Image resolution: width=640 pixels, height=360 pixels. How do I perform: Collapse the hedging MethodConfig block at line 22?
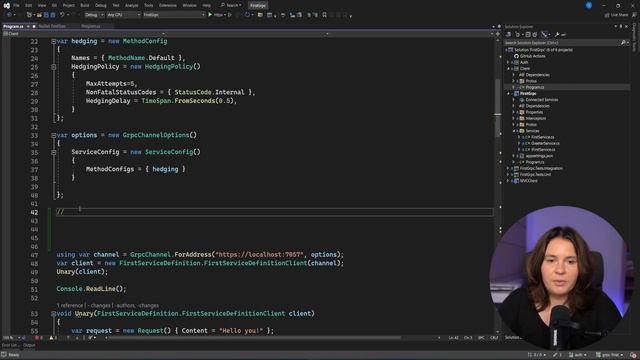click(x=53, y=41)
